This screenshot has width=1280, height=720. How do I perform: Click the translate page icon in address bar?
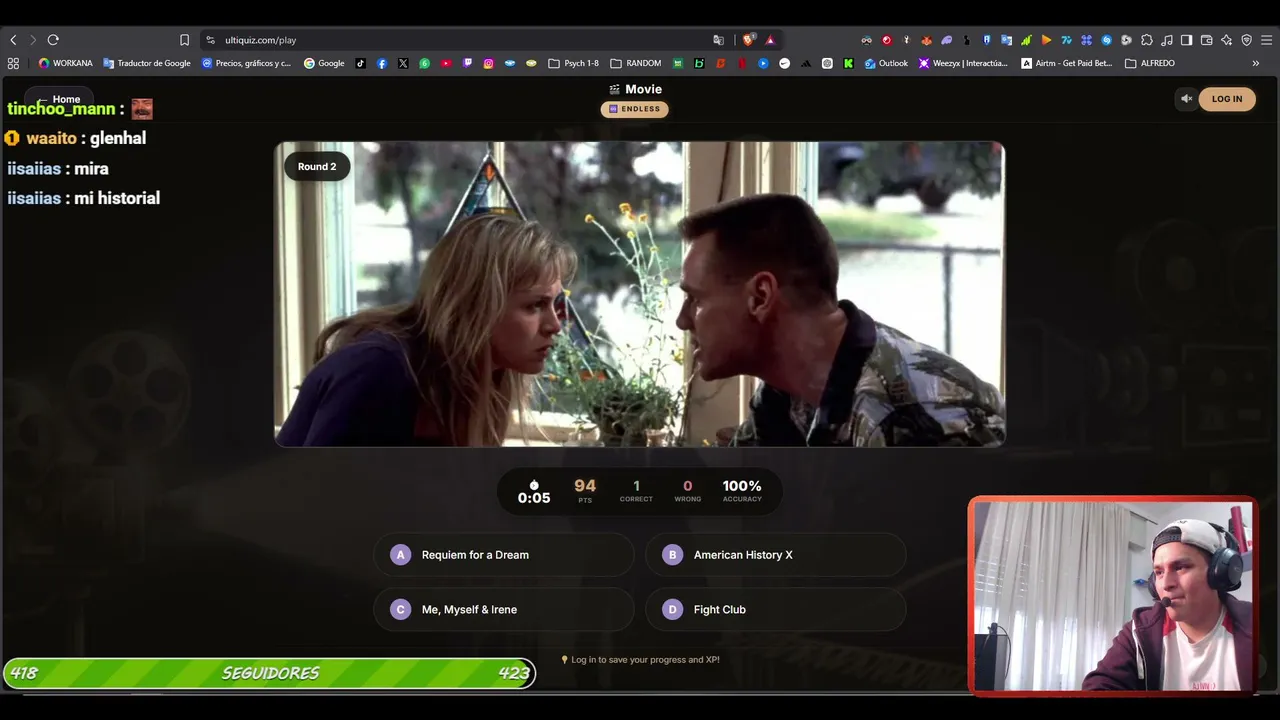coord(718,40)
